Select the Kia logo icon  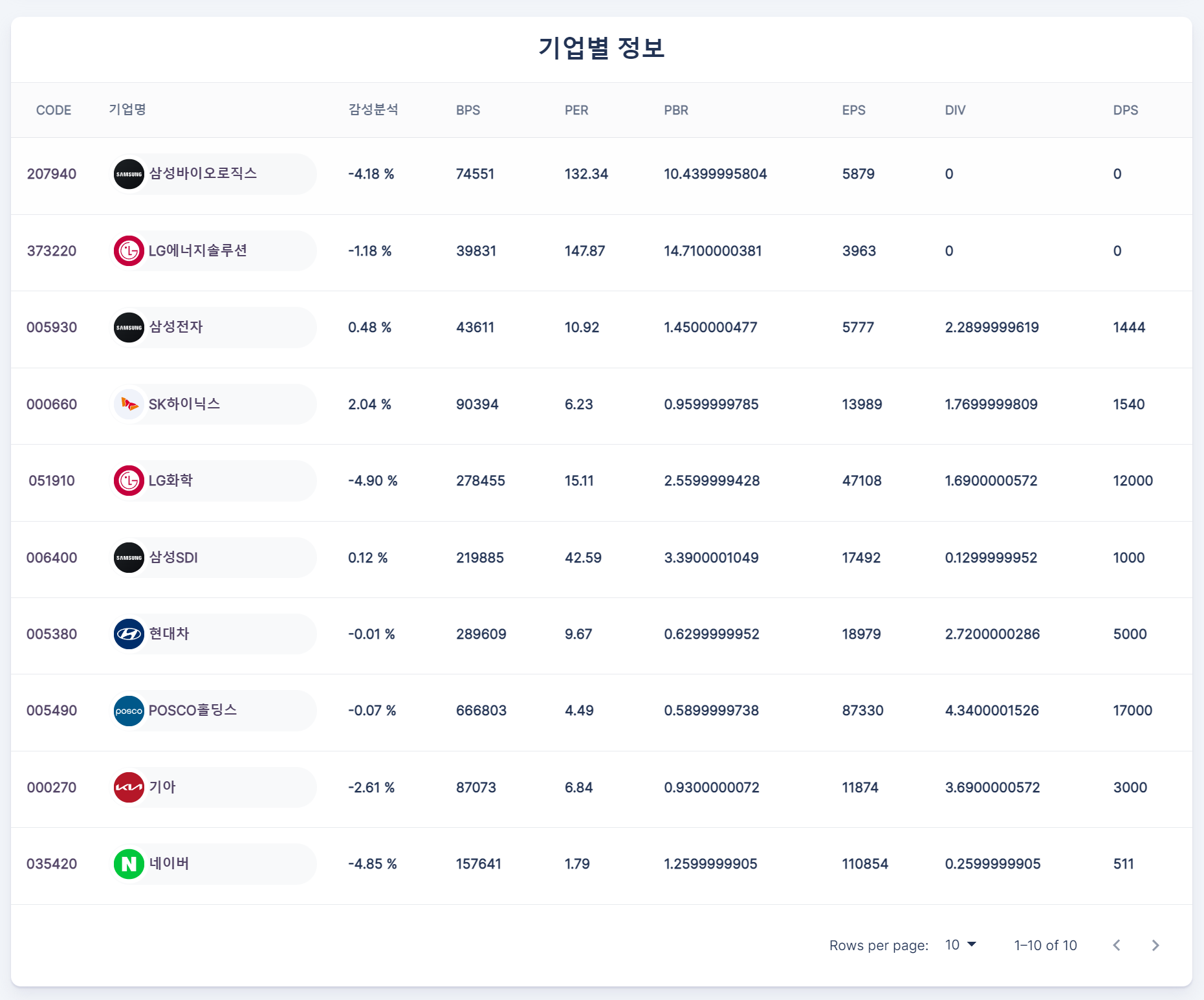coord(129,787)
